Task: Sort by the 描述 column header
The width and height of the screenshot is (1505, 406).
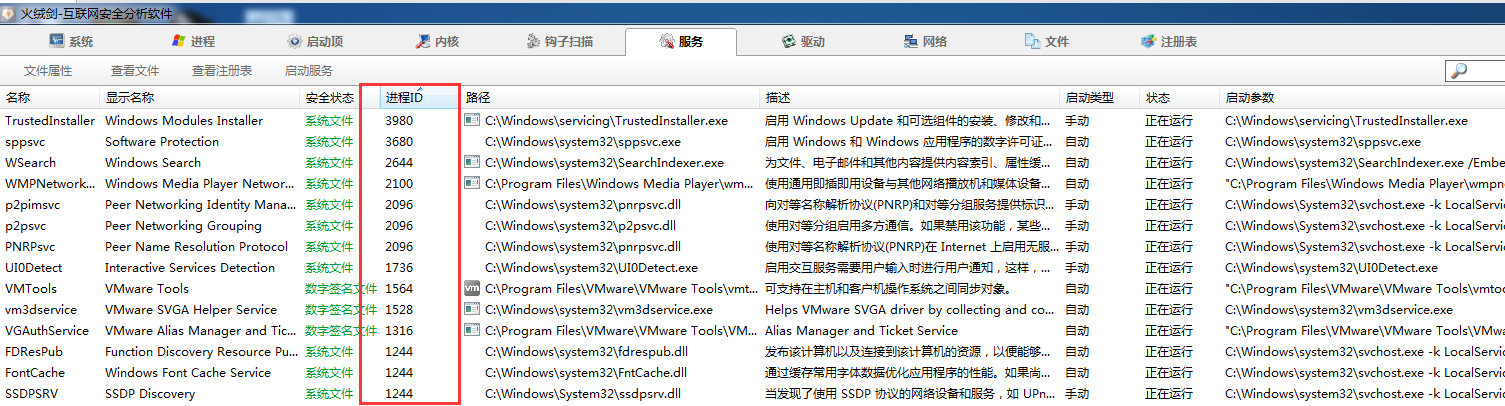Action: (x=910, y=98)
